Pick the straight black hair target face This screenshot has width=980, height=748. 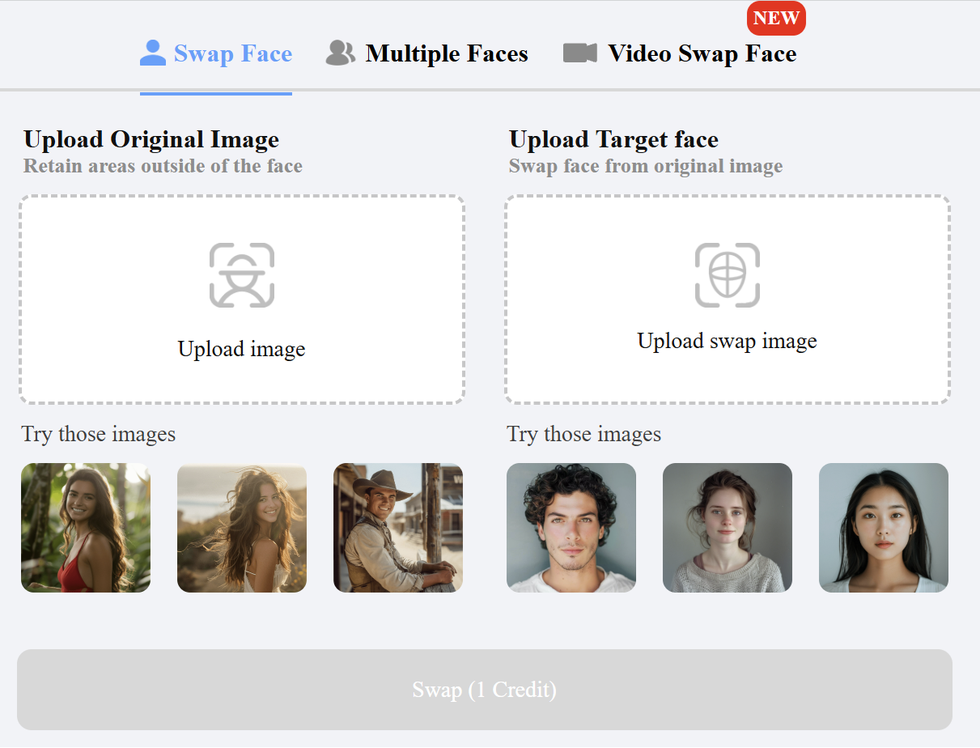[x=883, y=527]
